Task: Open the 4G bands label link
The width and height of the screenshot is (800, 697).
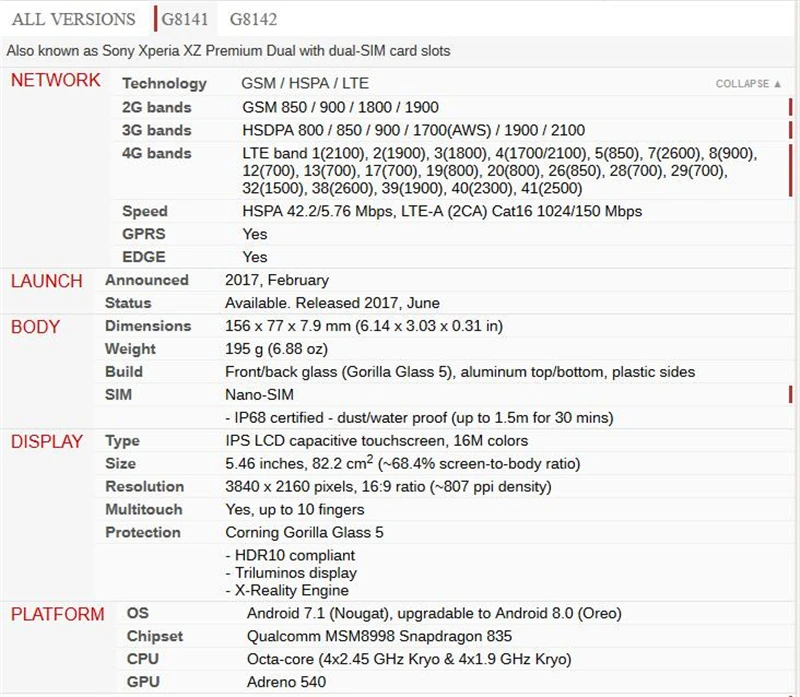Action: (157, 153)
